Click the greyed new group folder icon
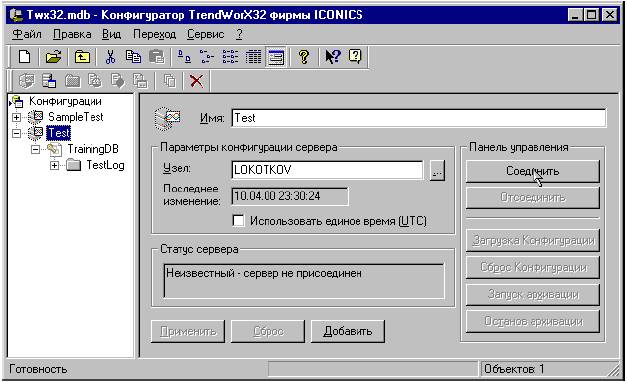The width and height of the screenshot is (627, 382). tap(72, 81)
